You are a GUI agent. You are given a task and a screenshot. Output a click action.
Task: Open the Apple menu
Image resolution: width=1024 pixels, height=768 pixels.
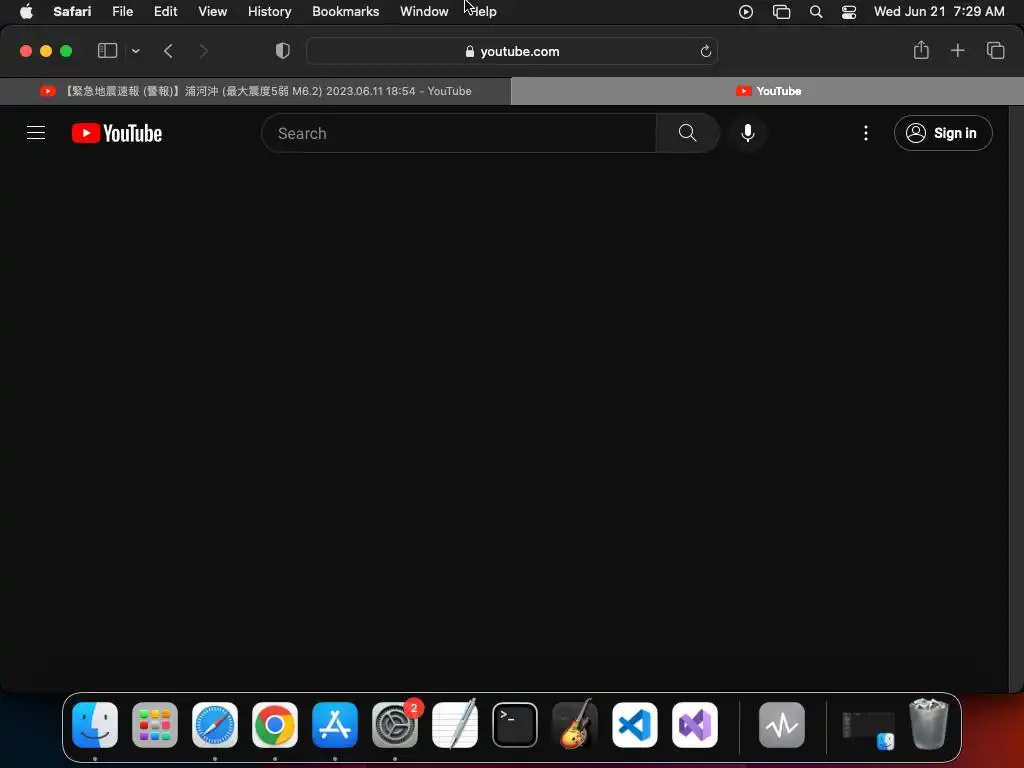26,11
